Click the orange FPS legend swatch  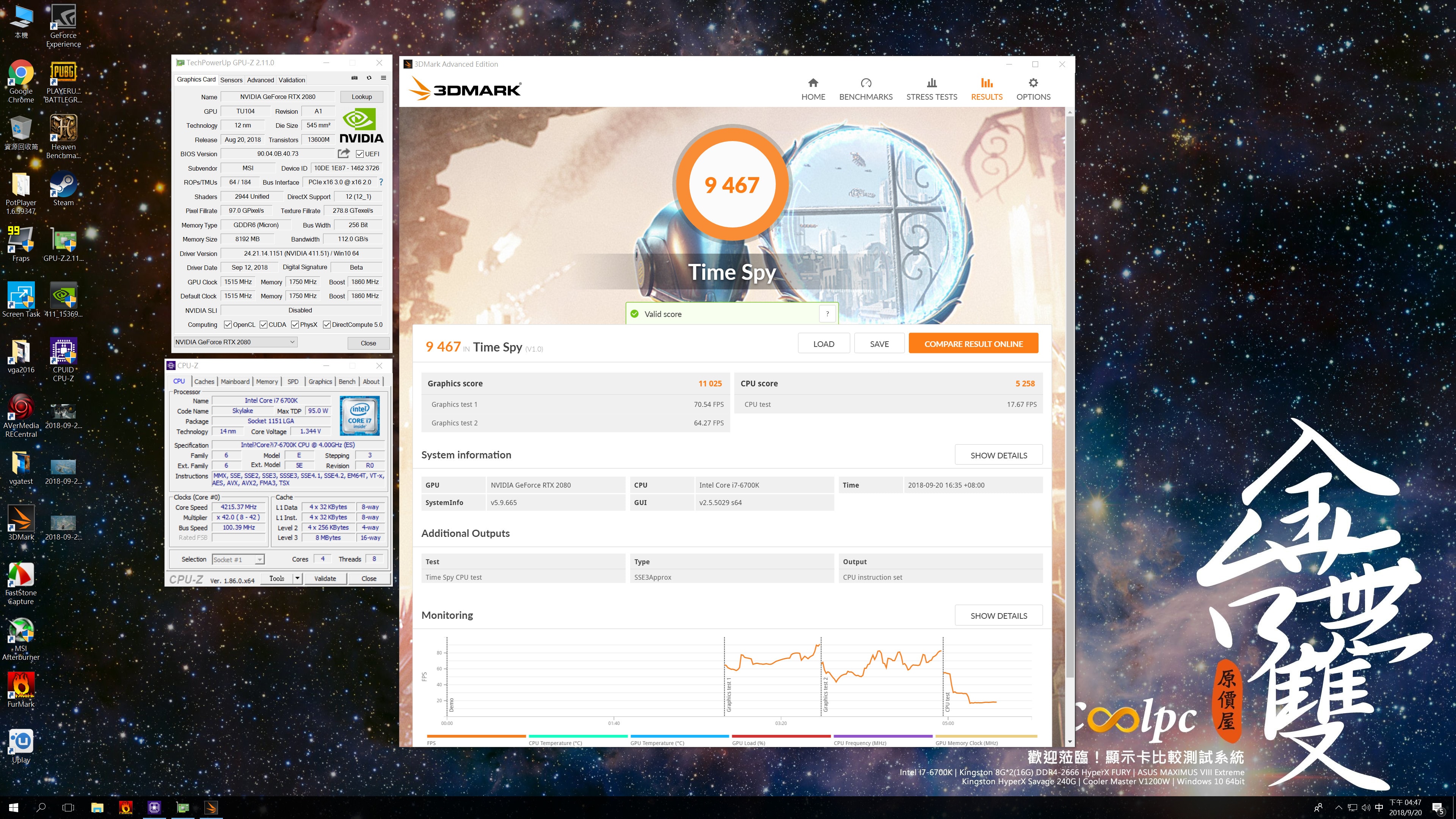pyautogui.click(x=477, y=736)
